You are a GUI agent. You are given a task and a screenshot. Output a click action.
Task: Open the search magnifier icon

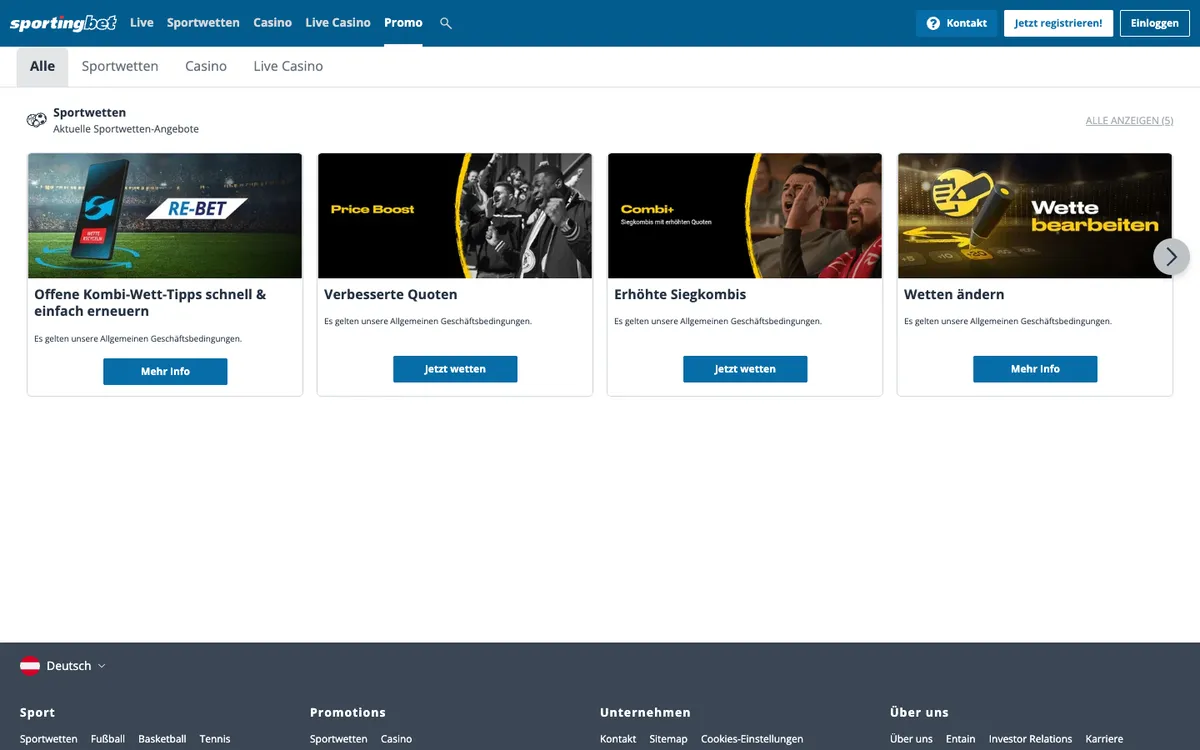tap(446, 23)
